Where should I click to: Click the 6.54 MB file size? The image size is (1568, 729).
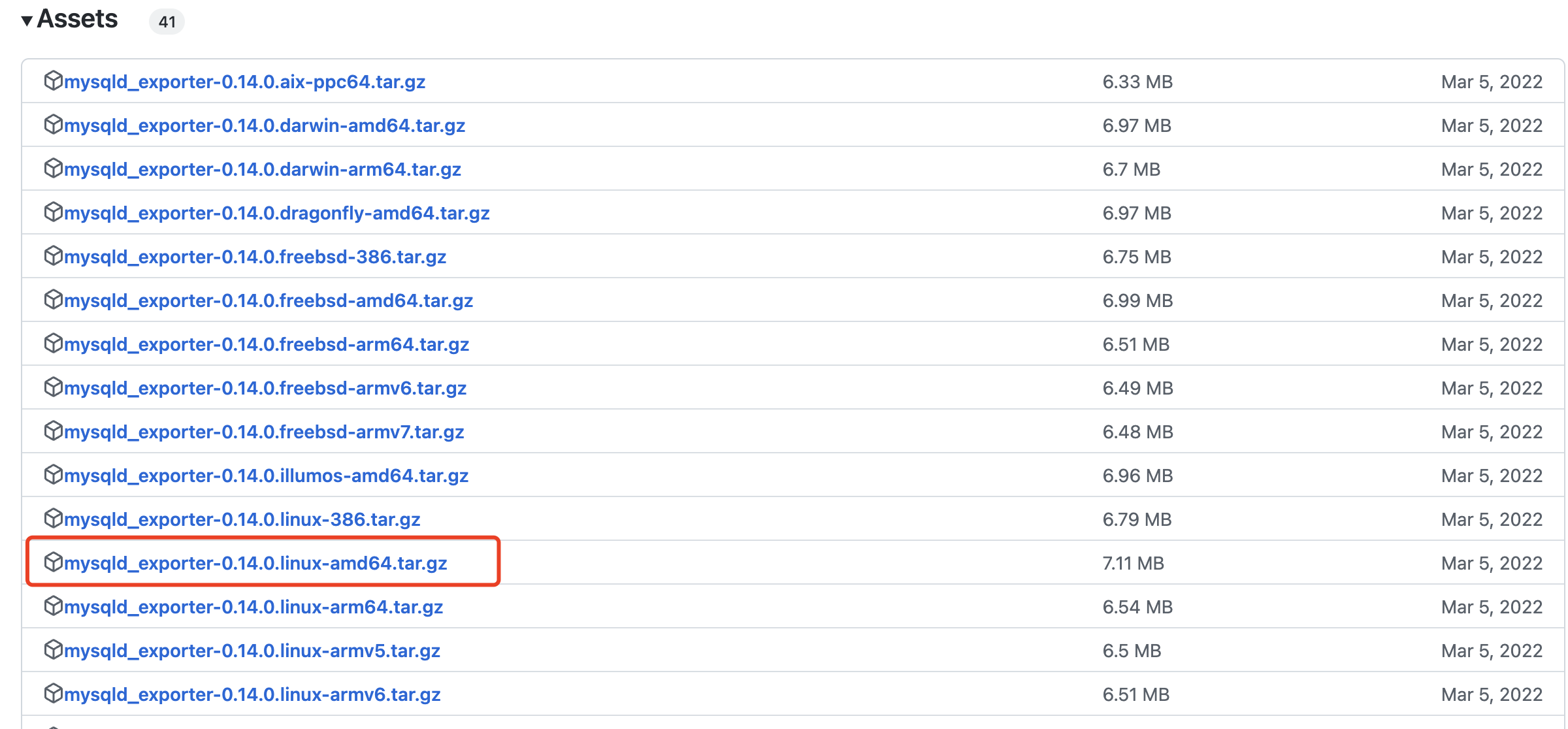[x=1138, y=607]
